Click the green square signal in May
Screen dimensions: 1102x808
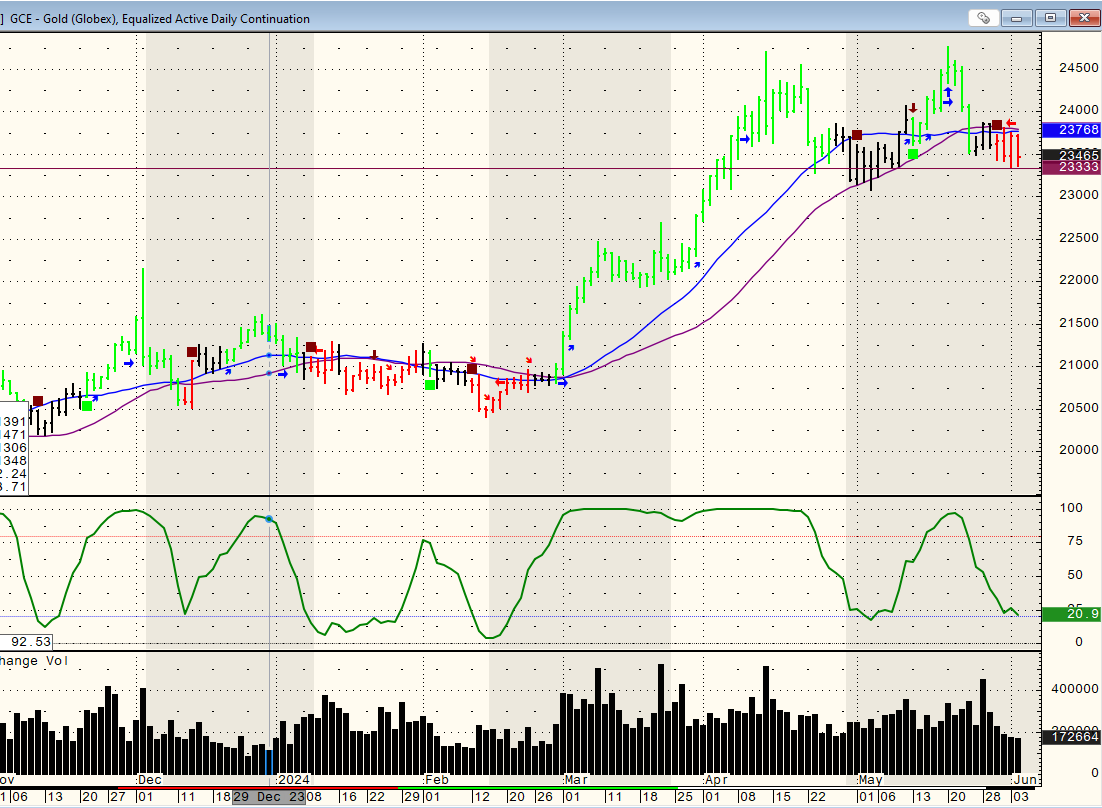[x=912, y=154]
